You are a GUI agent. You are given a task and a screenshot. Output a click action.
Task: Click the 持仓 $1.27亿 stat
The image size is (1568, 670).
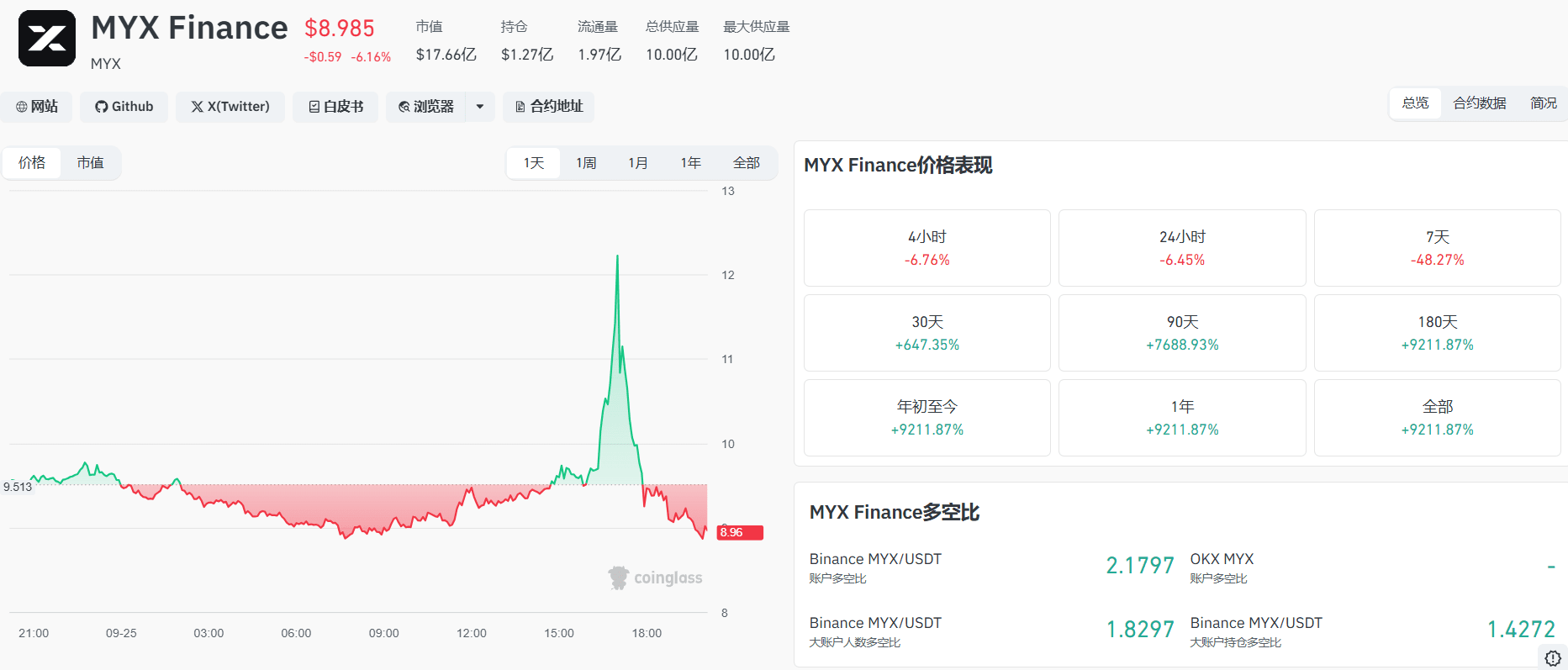click(x=527, y=41)
